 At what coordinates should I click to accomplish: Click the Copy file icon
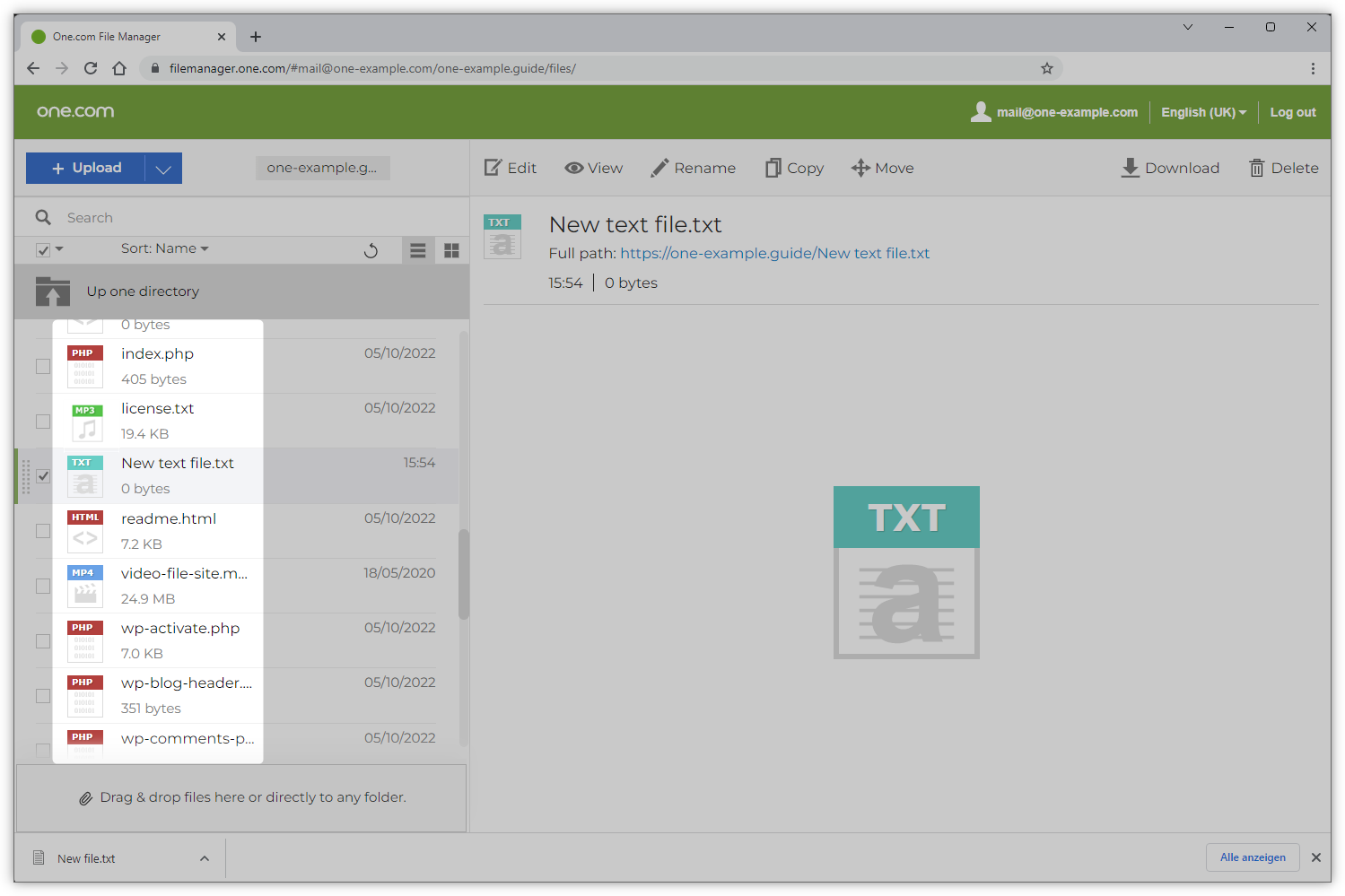773,168
